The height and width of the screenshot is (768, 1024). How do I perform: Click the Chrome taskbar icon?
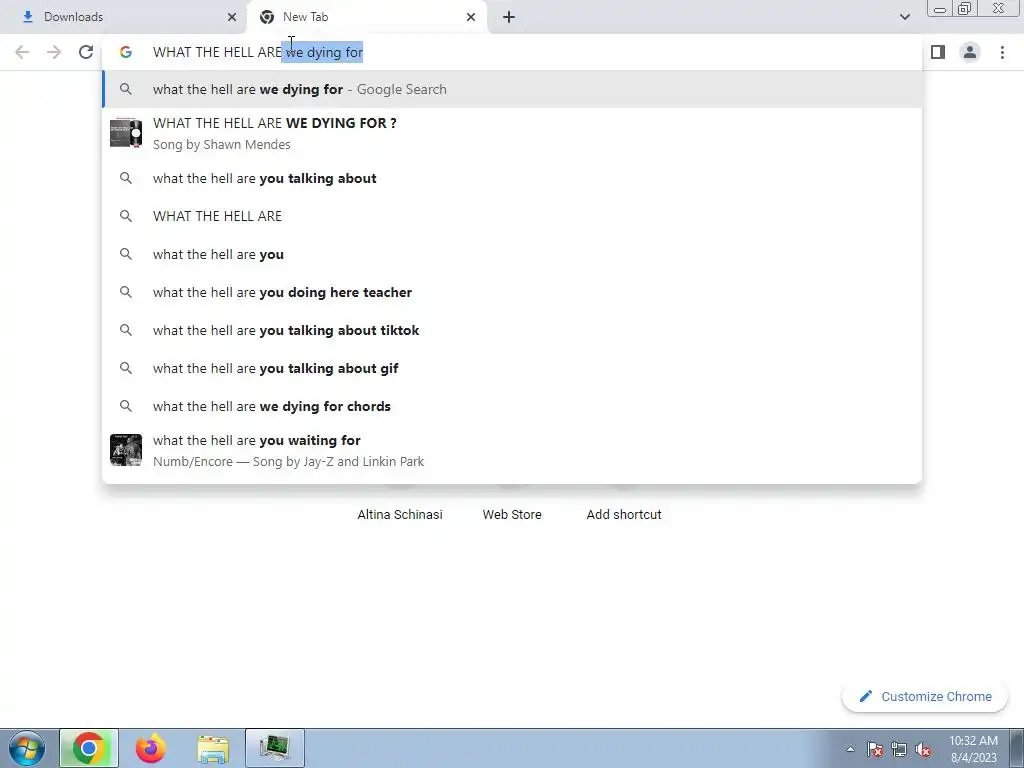[x=89, y=748]
